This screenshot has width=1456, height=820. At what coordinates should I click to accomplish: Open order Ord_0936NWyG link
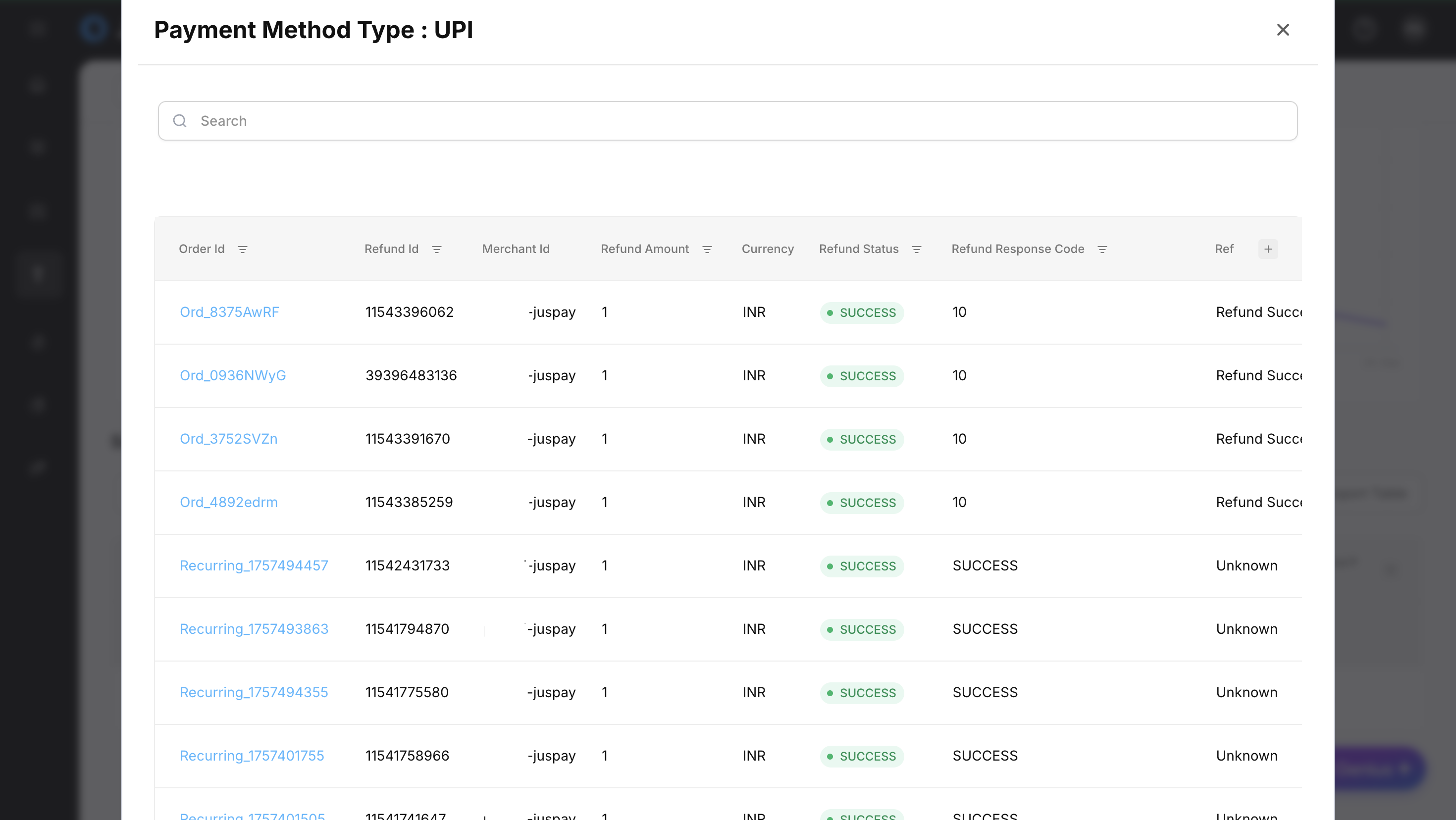(x=232, y=375)
